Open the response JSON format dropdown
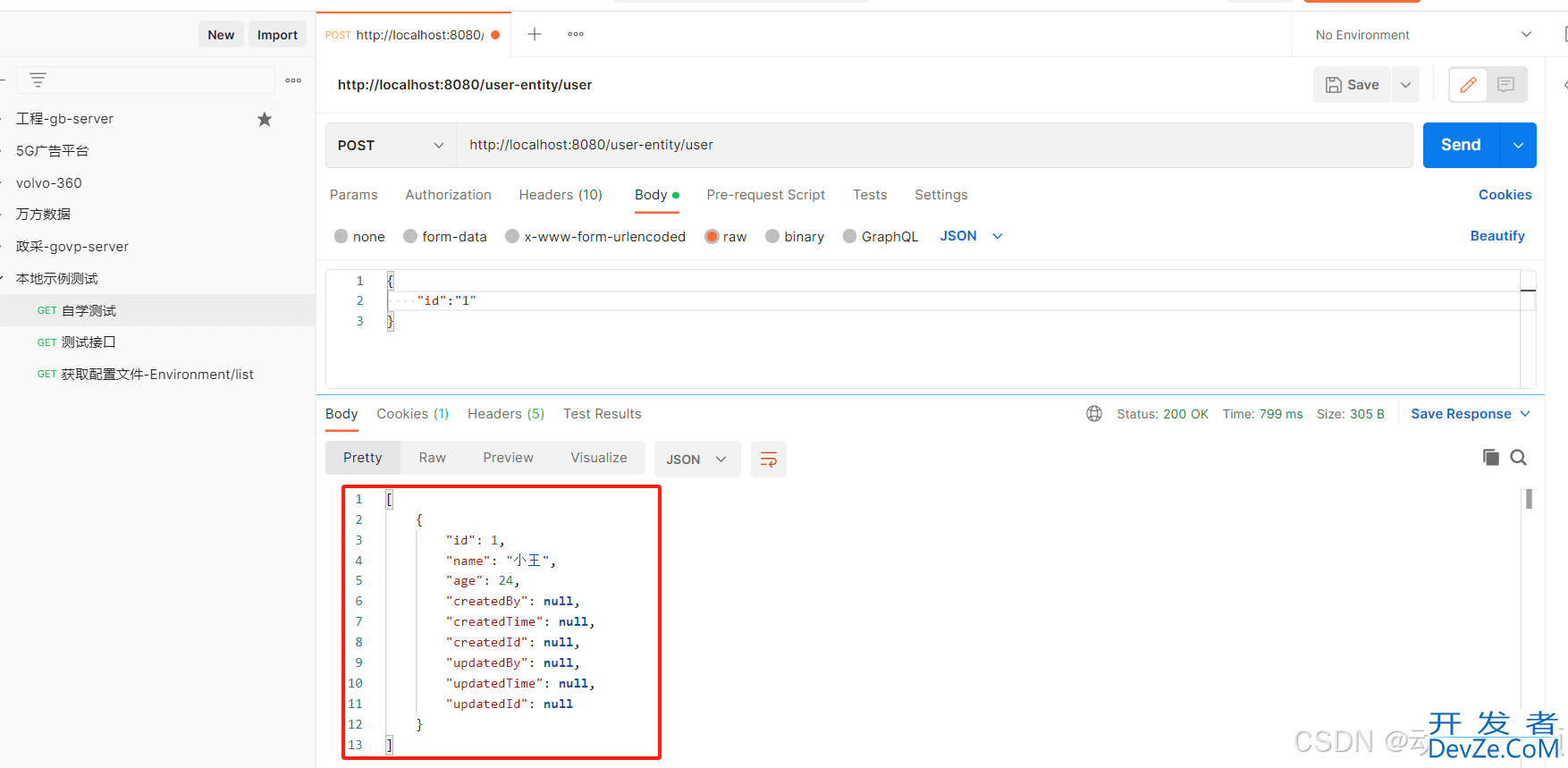This screenshot has width=1568, height=768. (697, 459)
